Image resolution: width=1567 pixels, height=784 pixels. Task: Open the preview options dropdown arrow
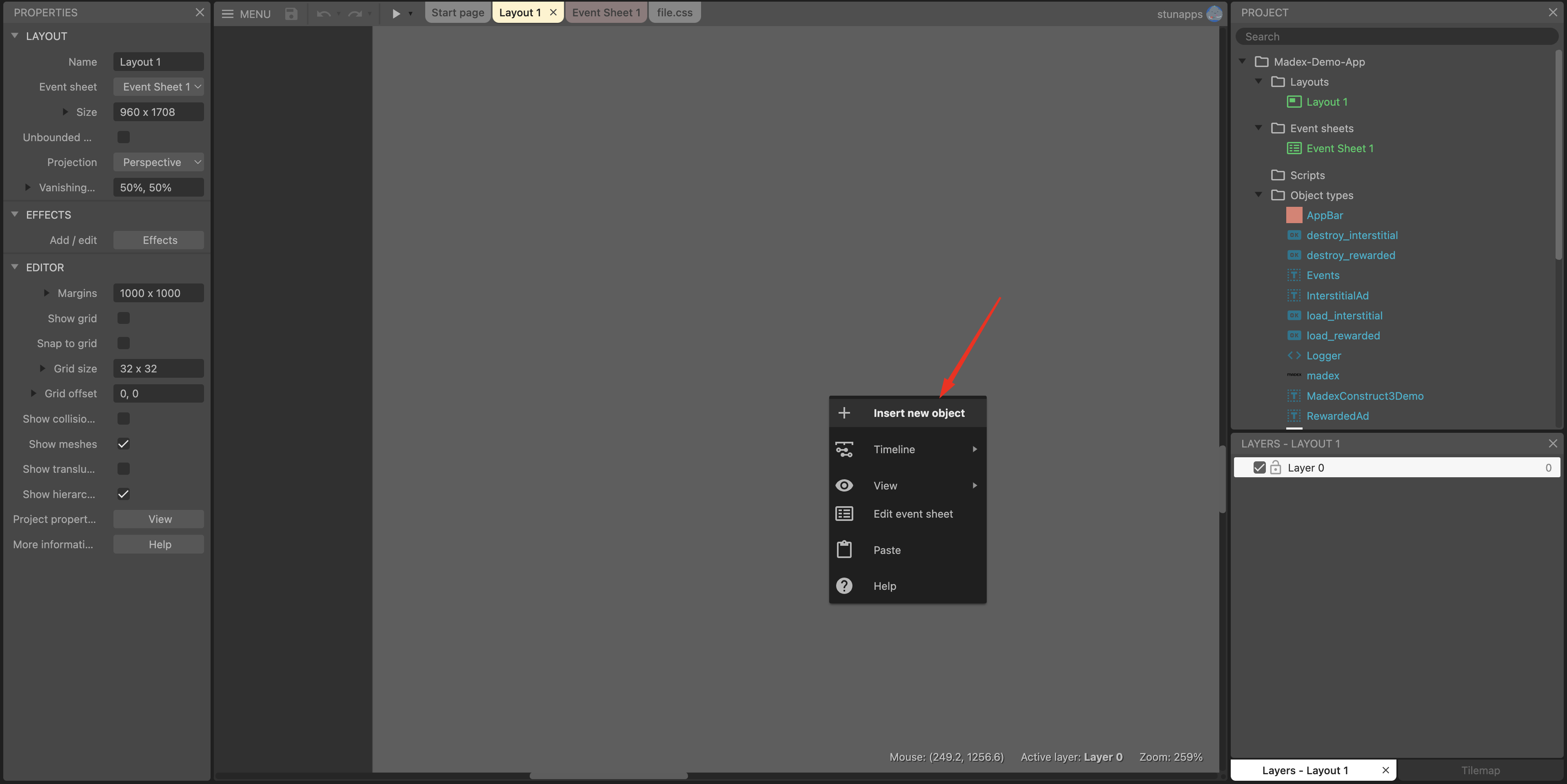(411, 13)
